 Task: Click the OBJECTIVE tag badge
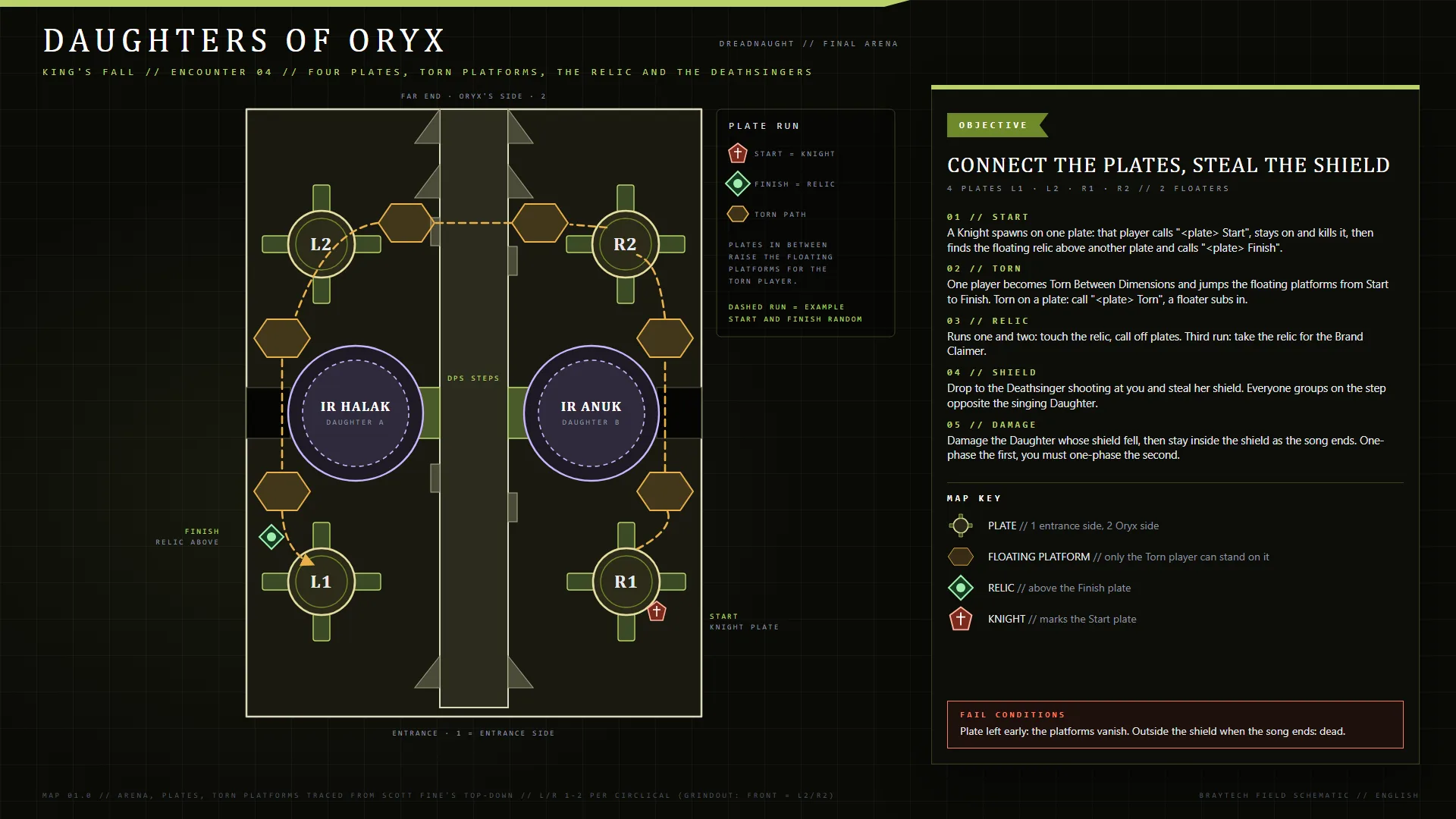coord(997,125)
